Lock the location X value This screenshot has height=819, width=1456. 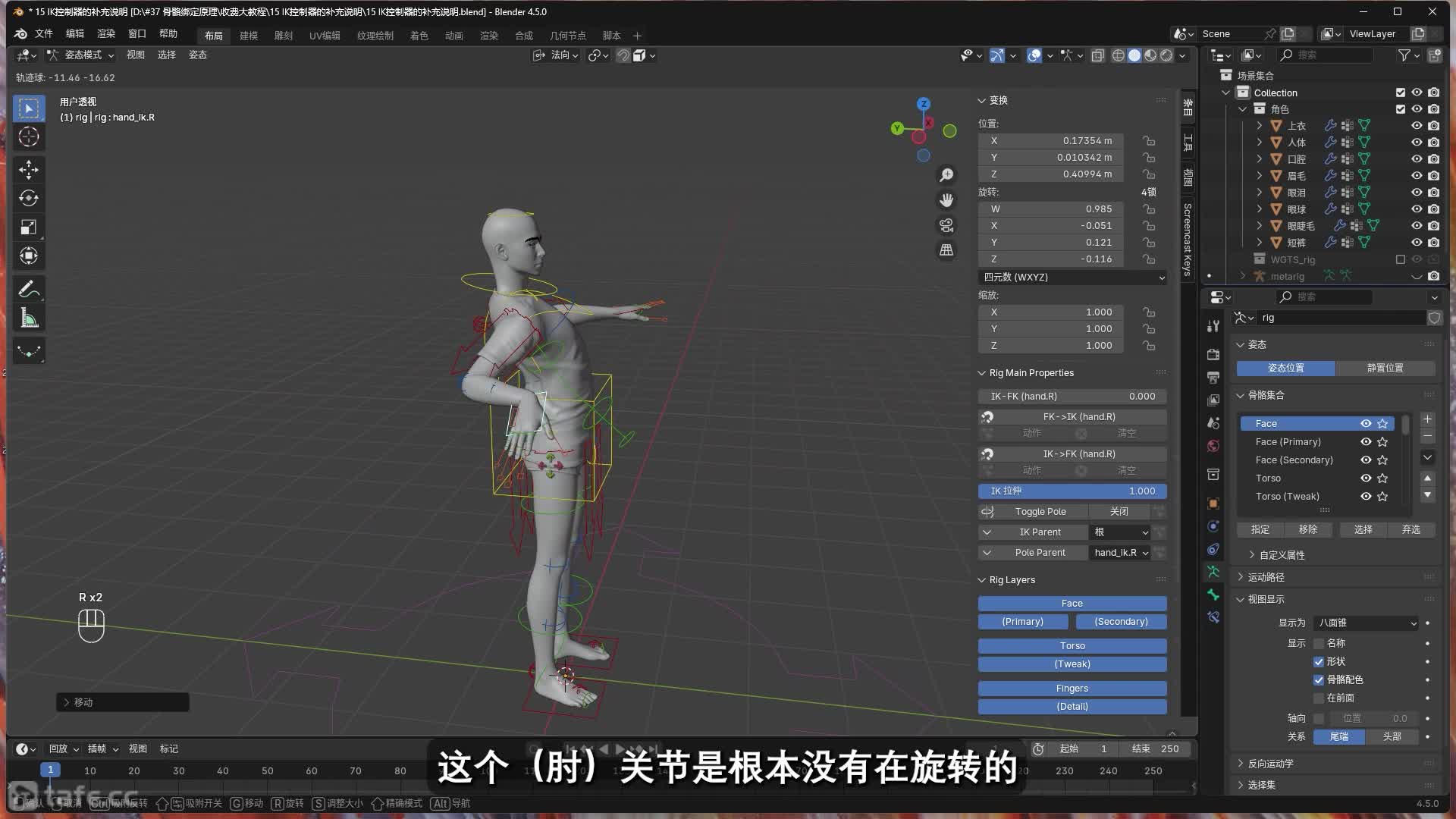[1150, 141]
